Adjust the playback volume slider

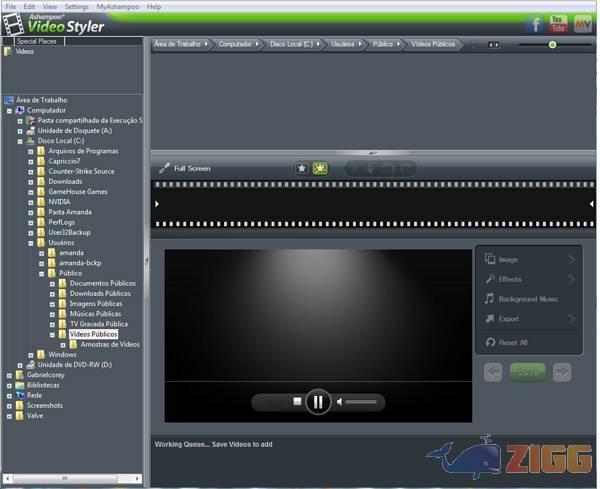361,402
